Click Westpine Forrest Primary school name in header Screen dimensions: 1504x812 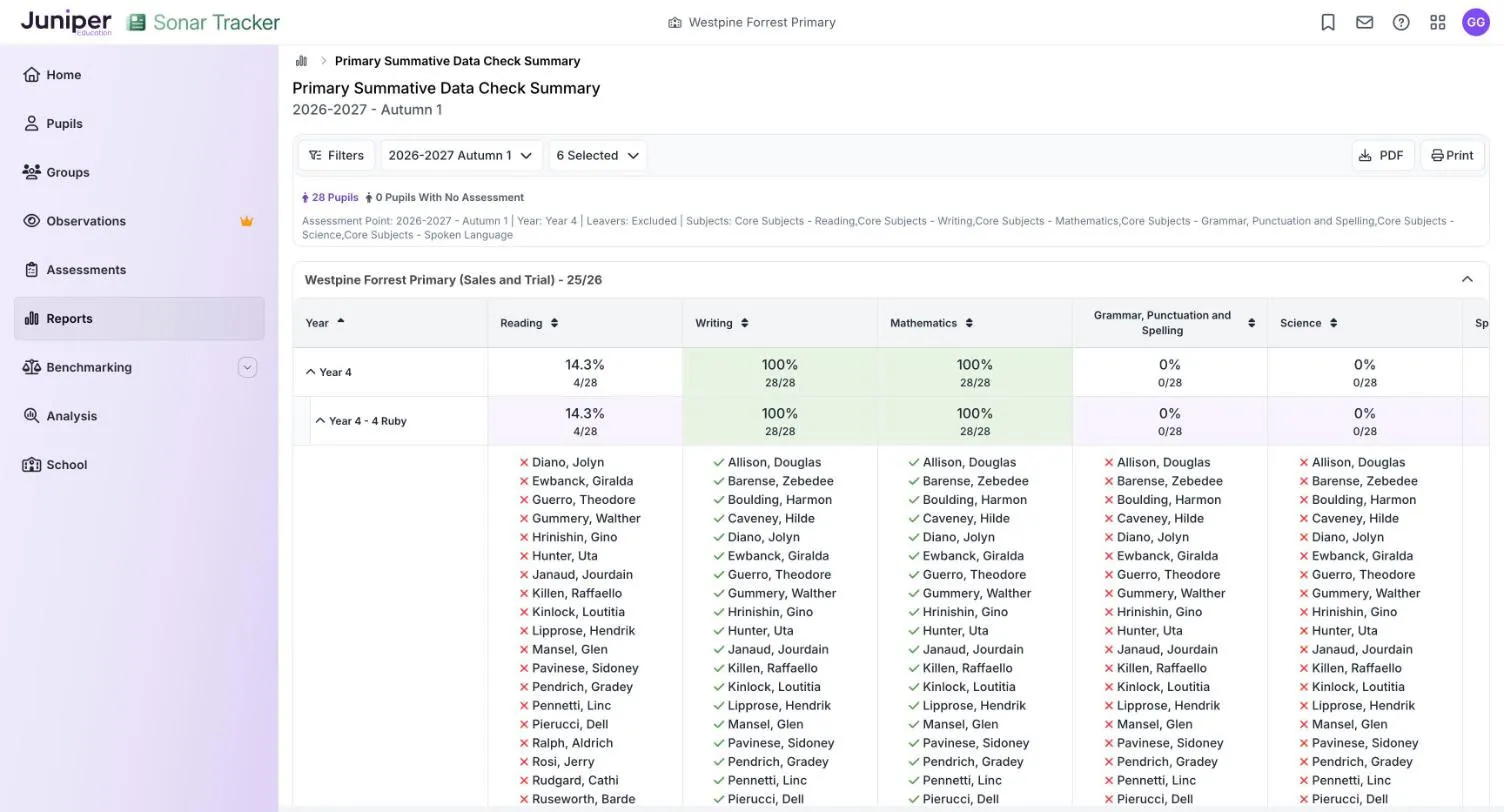pos(762,22)
